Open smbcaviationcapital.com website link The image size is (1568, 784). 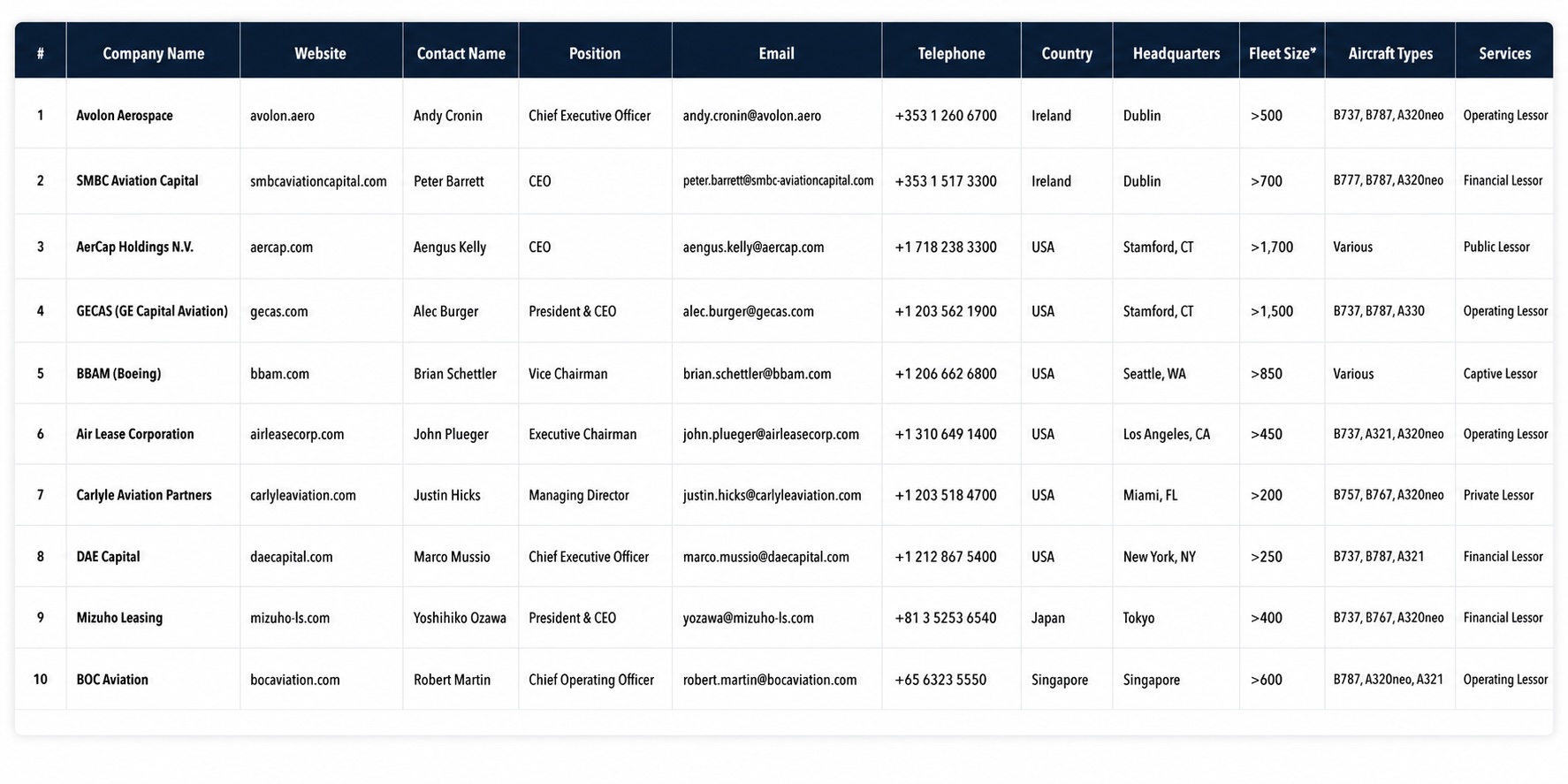(x=318, y=181)
